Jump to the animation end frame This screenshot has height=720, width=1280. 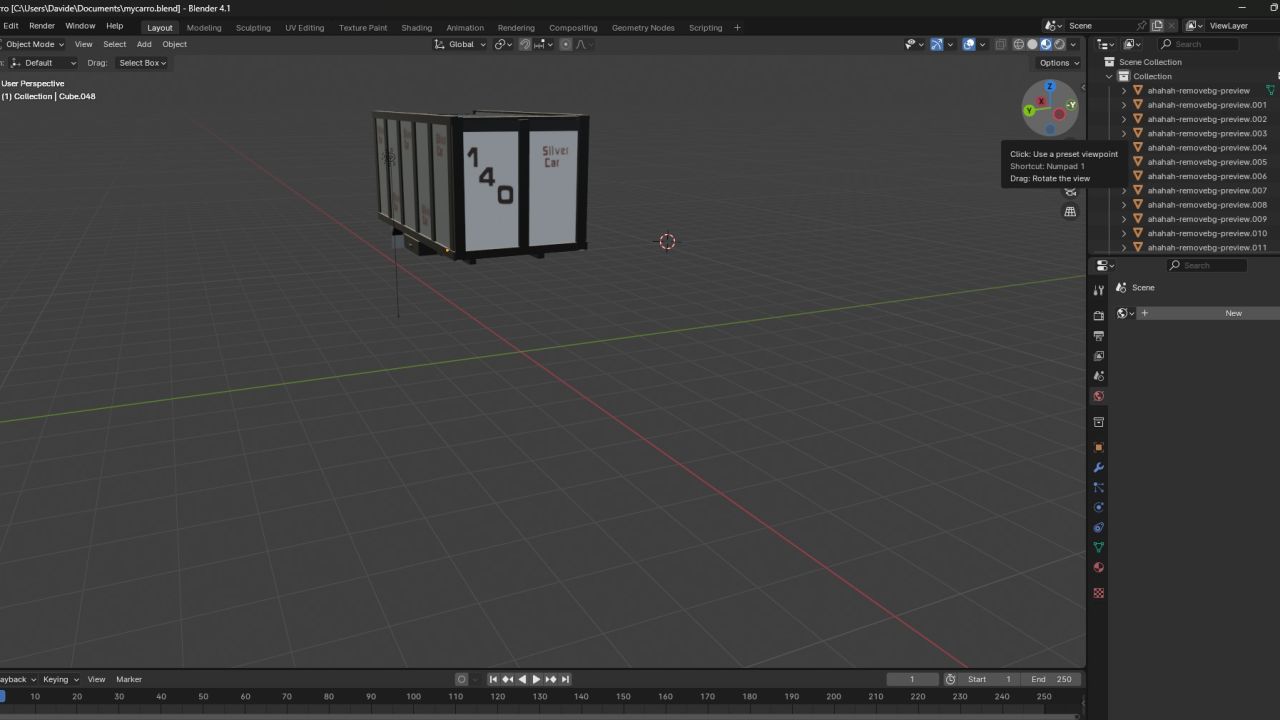click(x=565, y=679)
